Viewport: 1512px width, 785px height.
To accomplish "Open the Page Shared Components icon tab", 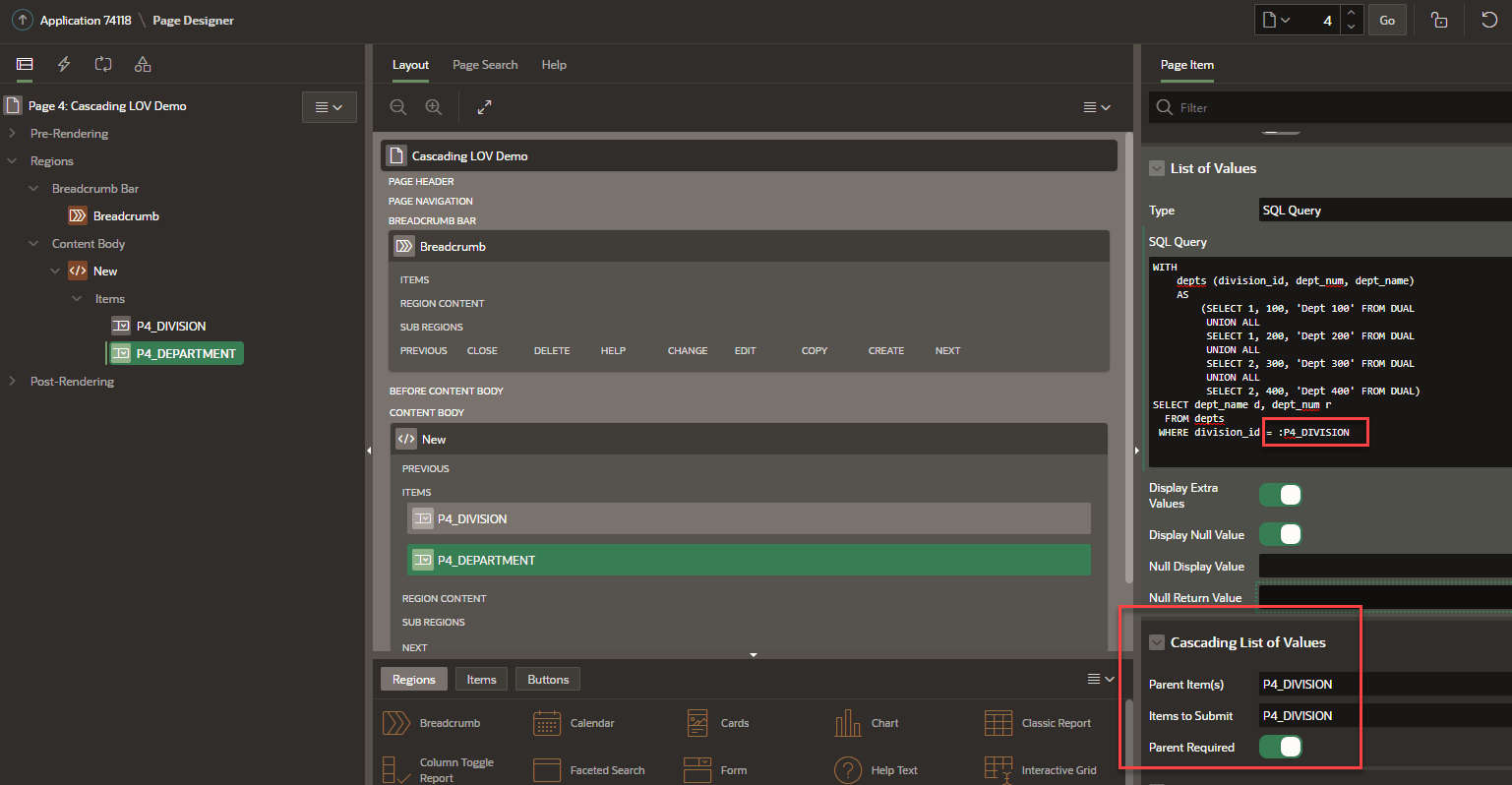I will pyautogui.click(x=143, y=64).
